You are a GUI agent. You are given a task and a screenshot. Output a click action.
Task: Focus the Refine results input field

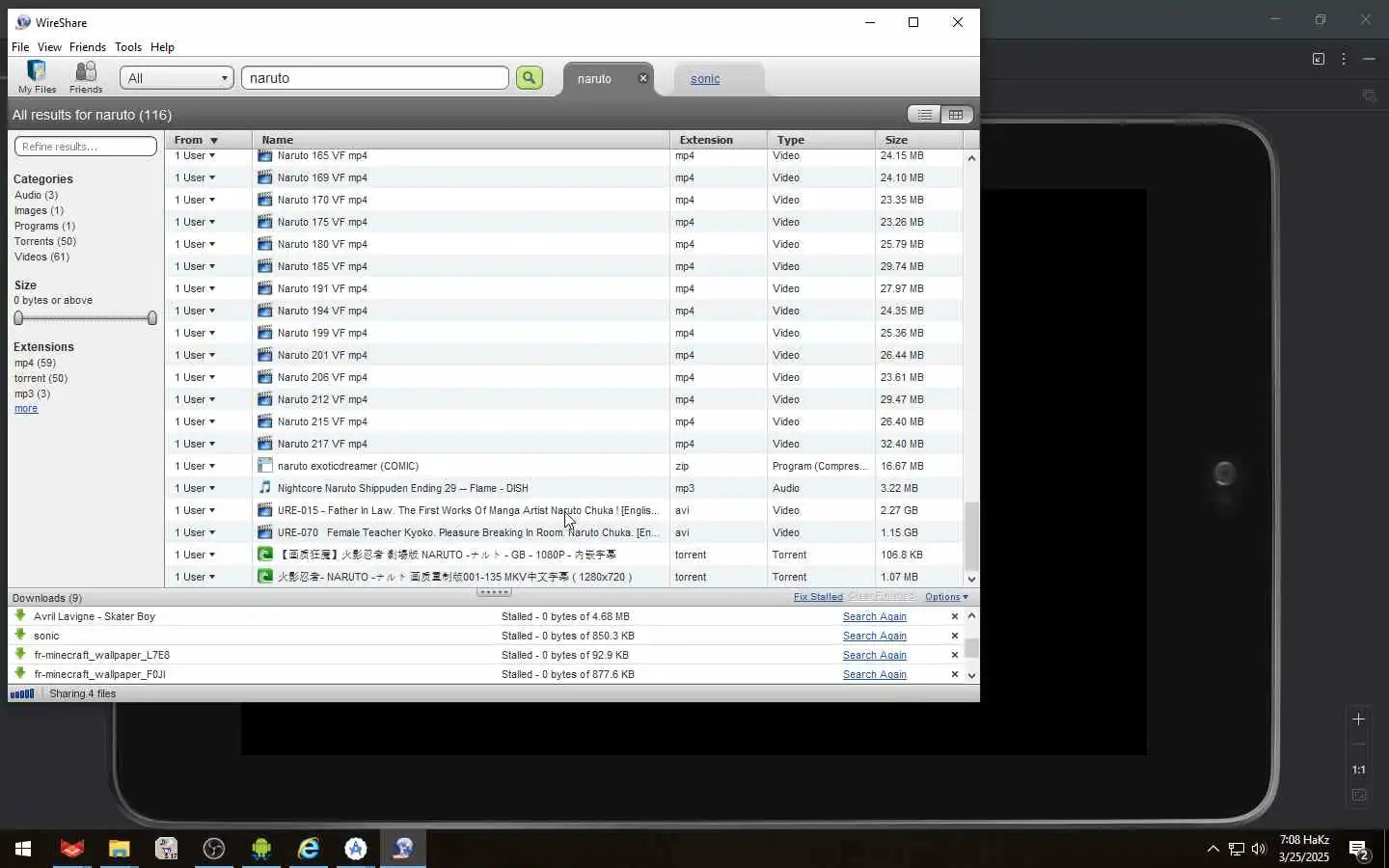pos(86,147)
